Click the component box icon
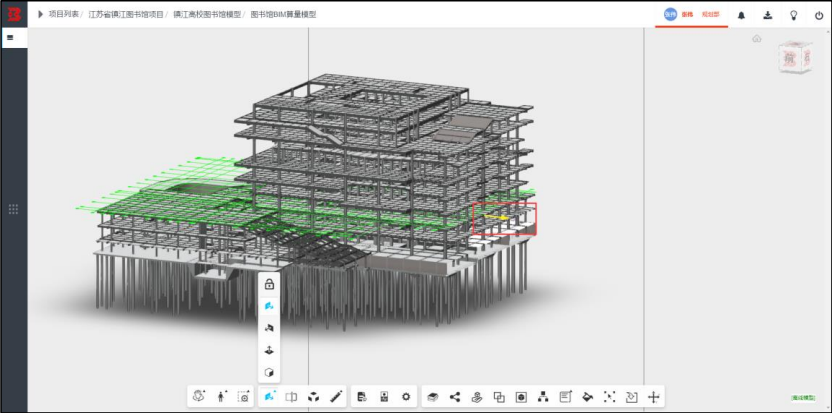The height and width of the screenshot is (413, 832). click(521, 396)
